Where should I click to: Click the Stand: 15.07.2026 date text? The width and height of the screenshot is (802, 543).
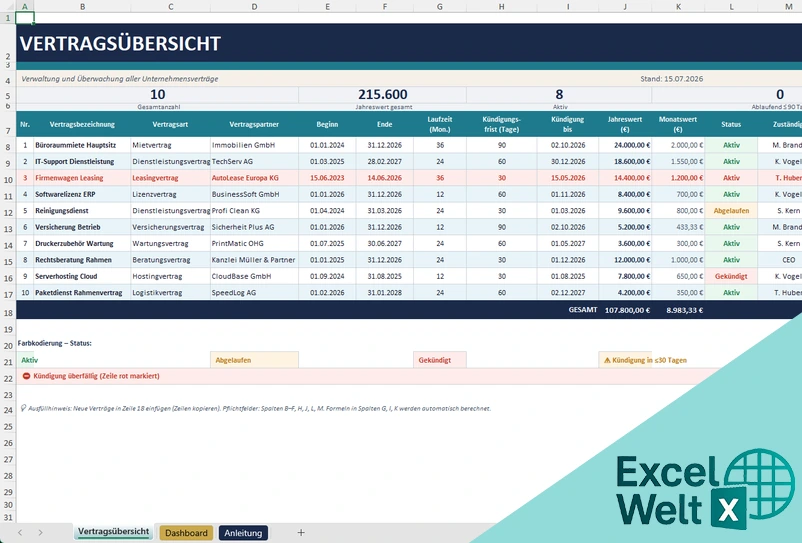click(x=672, y=79)
